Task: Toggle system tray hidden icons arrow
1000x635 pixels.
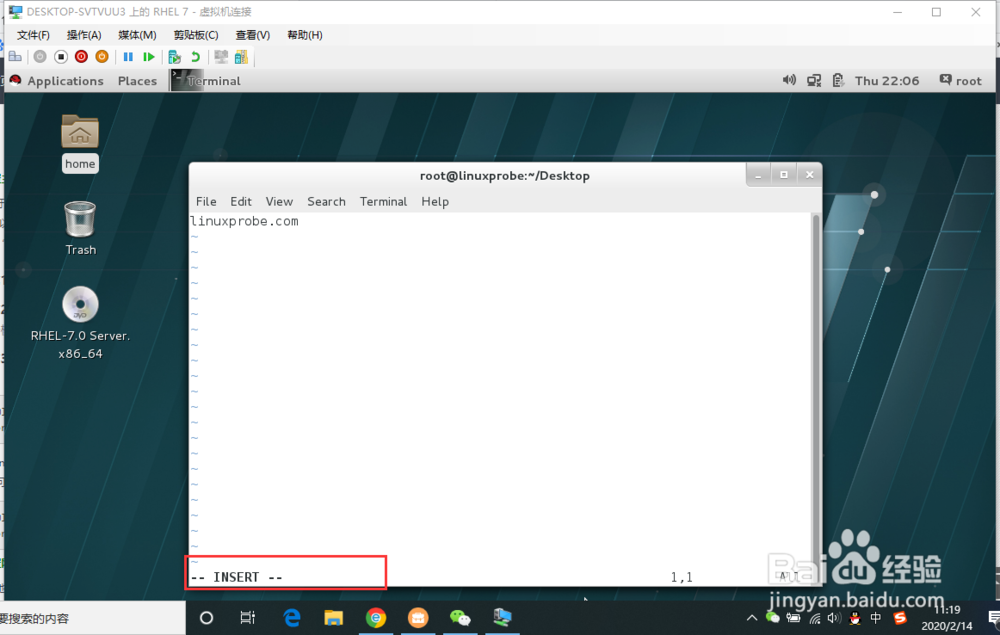Action: point(751,618)
